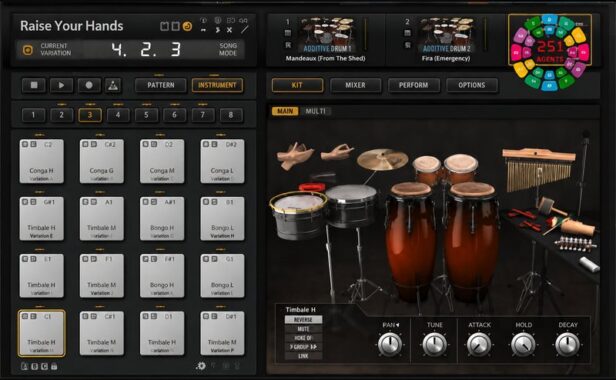Toggle the Current Variation indicator button
The width and height of the screenshot is (616, 380).
[x=28, y=50]
